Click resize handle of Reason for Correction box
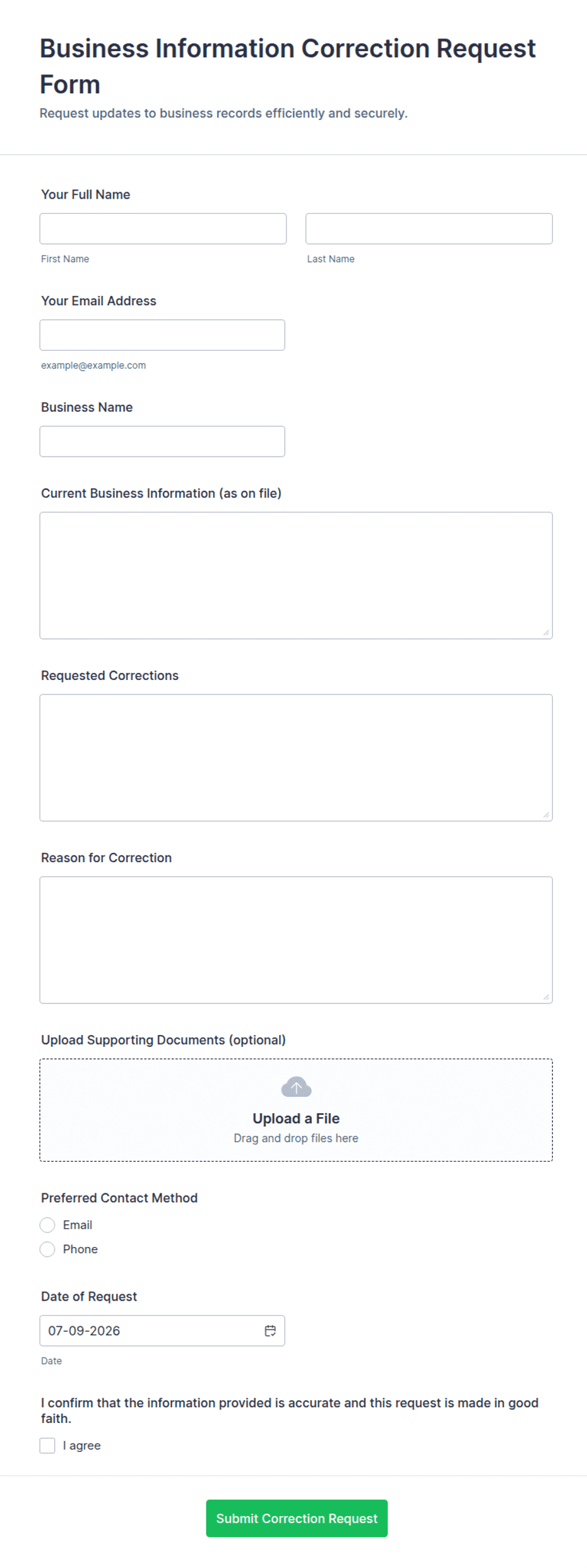This screenshot has width=587, height=1568. (x=546, y=997)
